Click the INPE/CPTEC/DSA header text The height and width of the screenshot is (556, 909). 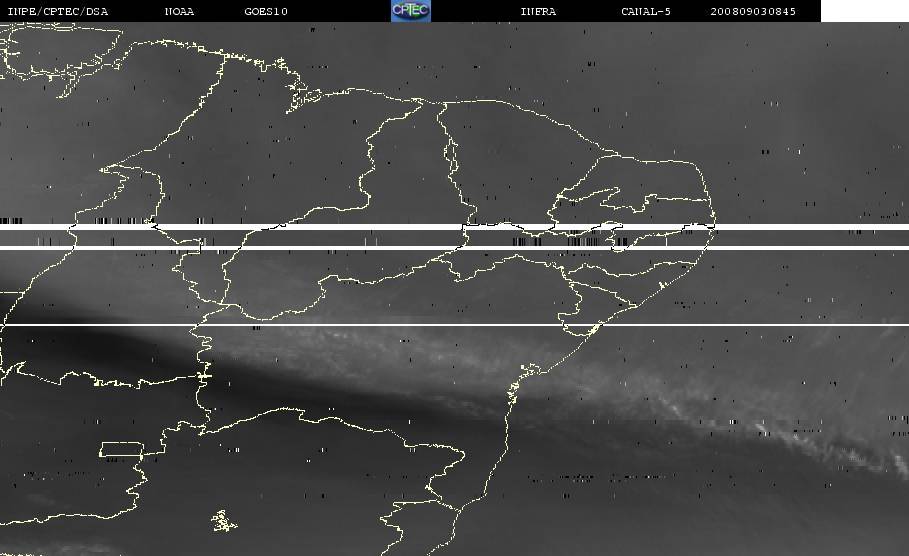pos(58,12)
